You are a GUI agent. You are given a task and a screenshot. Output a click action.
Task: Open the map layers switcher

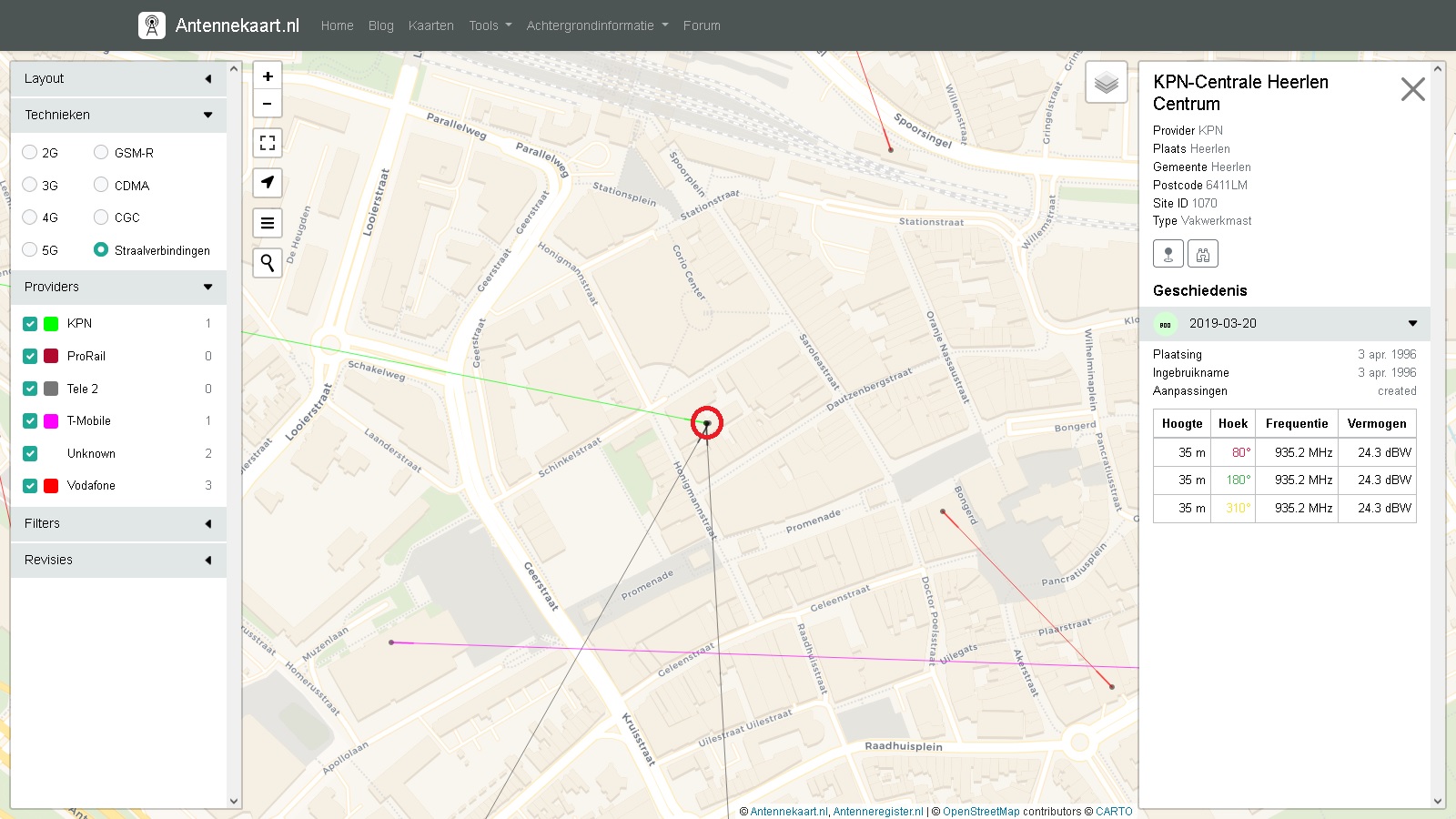pos(1107,84)
